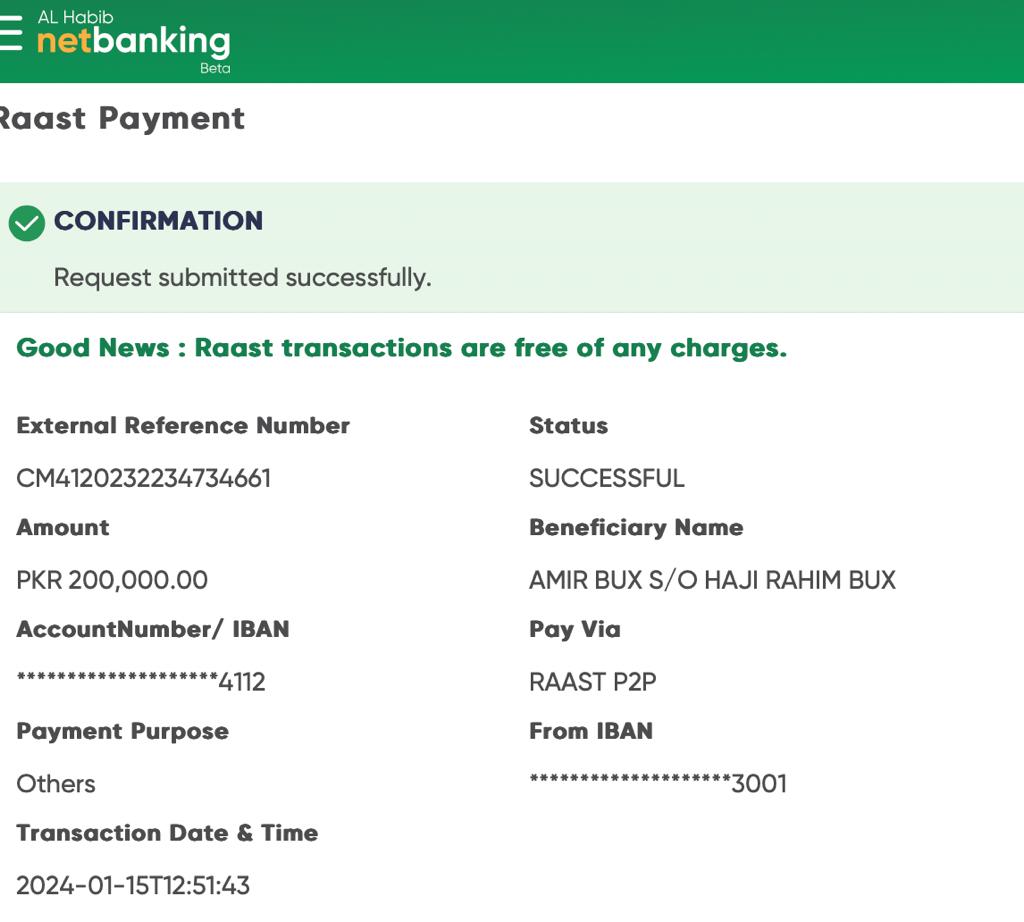Click the Beneficiary Name field label

(636, 527)
